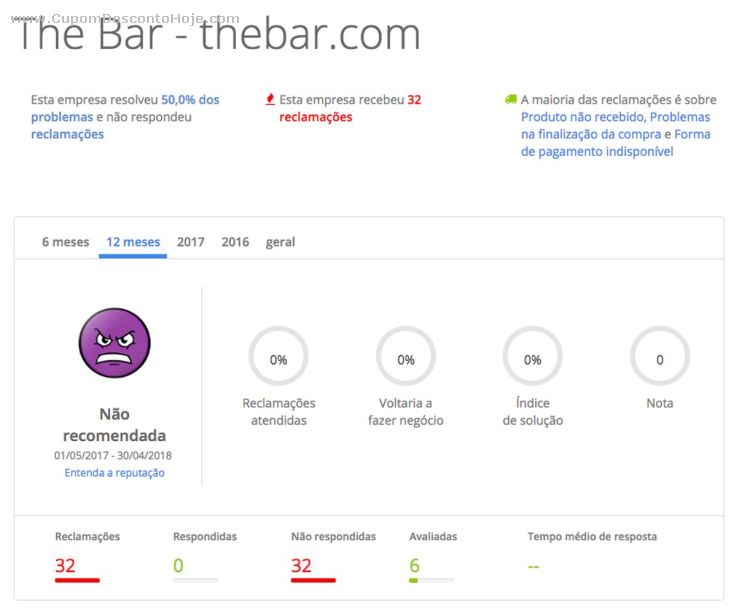
Task: Click the 50,0% dos problemas link
Action: pyautogui.click(x=125, y=108)
